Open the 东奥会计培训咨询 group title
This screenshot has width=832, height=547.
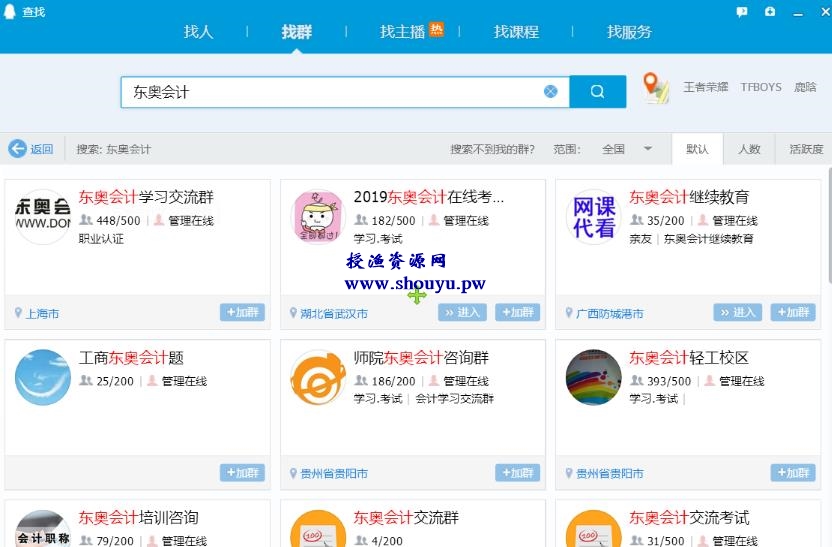(x=138, y=518)
